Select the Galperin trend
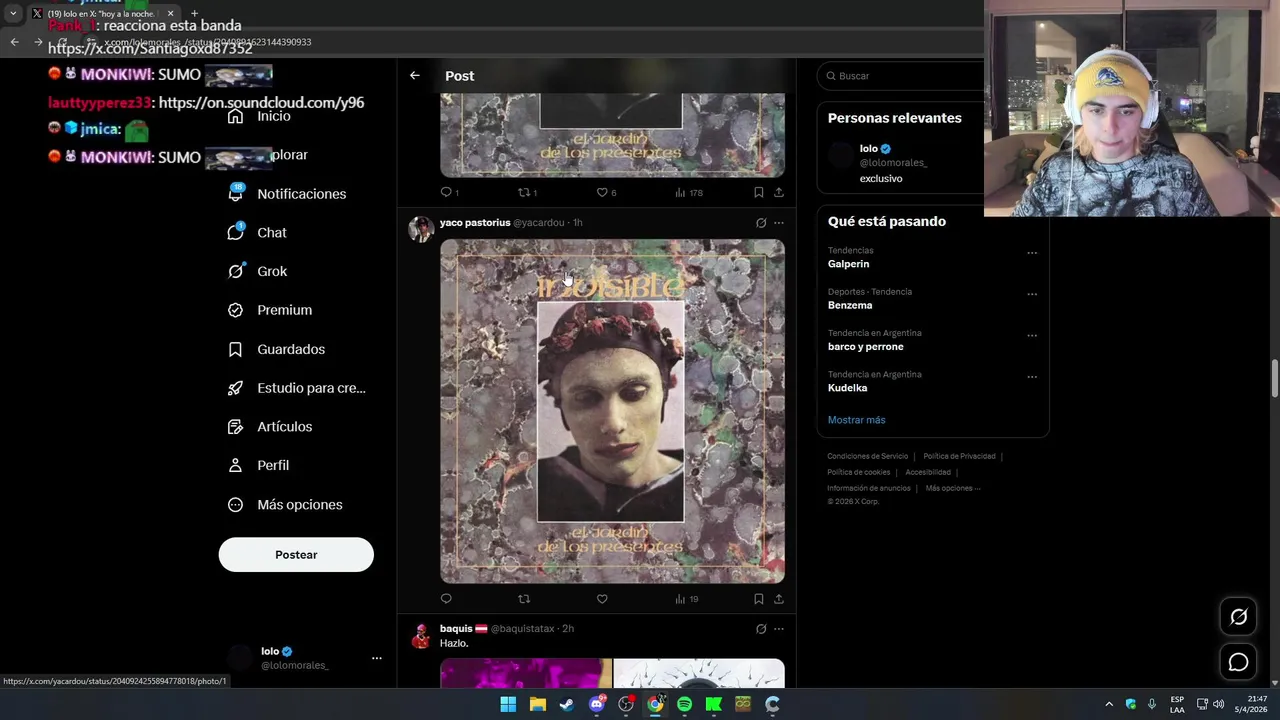 [x=848, y=264]
